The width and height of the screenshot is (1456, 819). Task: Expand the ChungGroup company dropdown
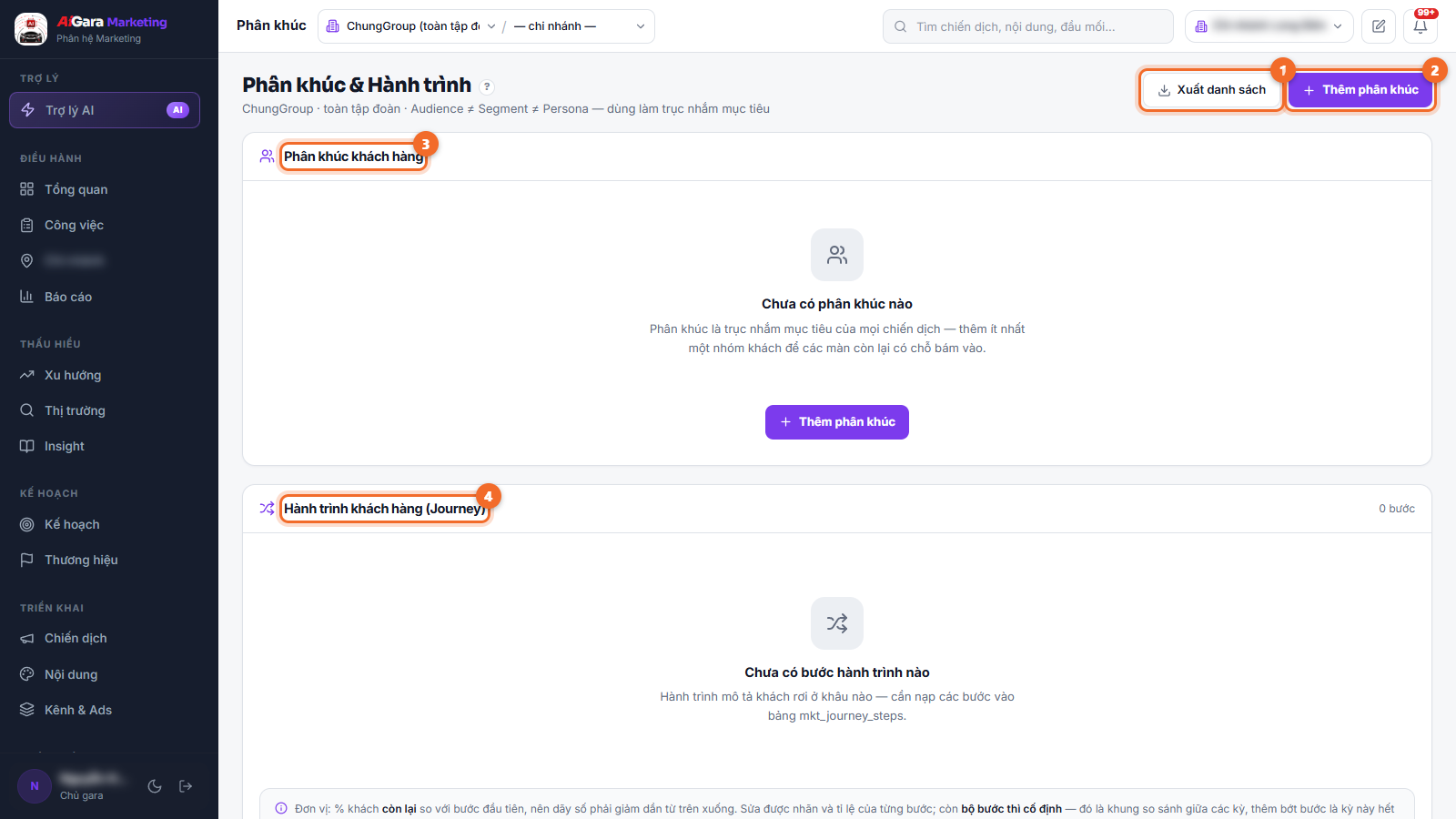[x=410, y=26]
